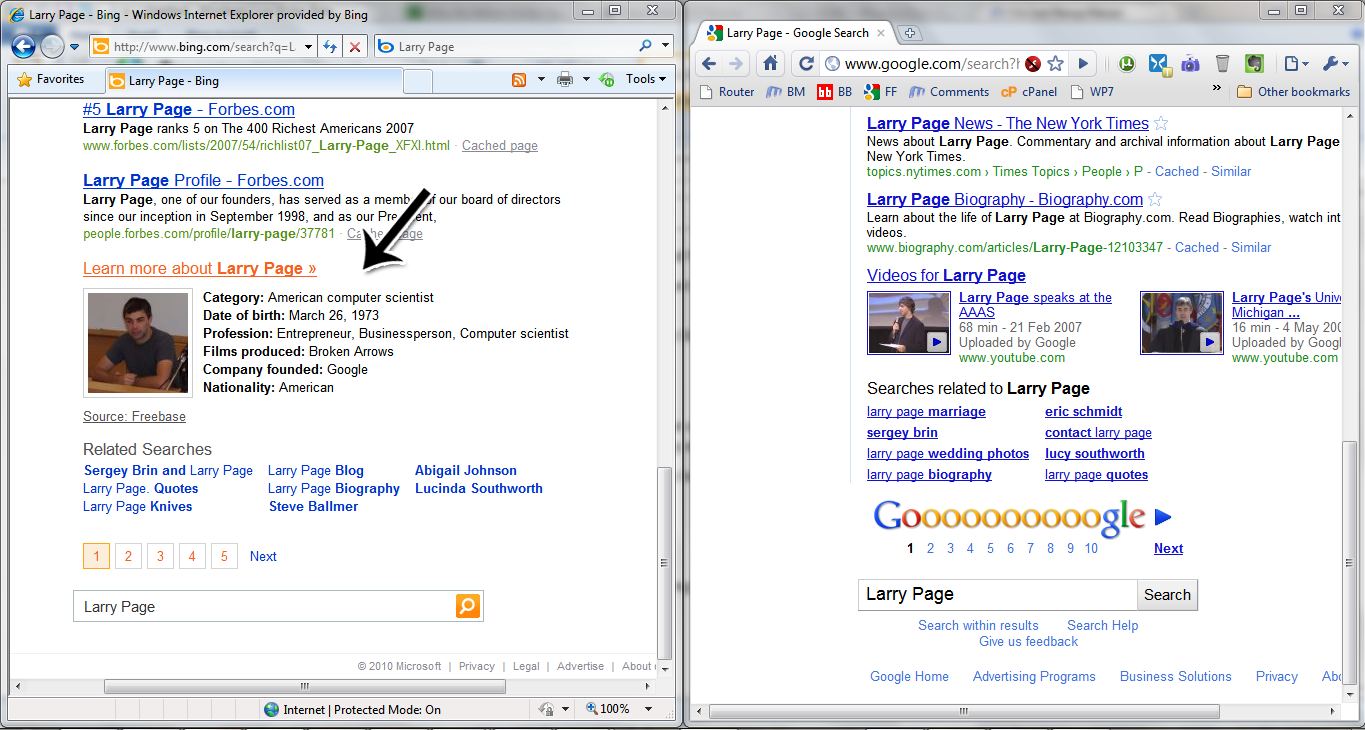This screenshot has width=1365, height=730.
Task: Open the zoom level dropdown in IE status bar
Action: [648, 709]
